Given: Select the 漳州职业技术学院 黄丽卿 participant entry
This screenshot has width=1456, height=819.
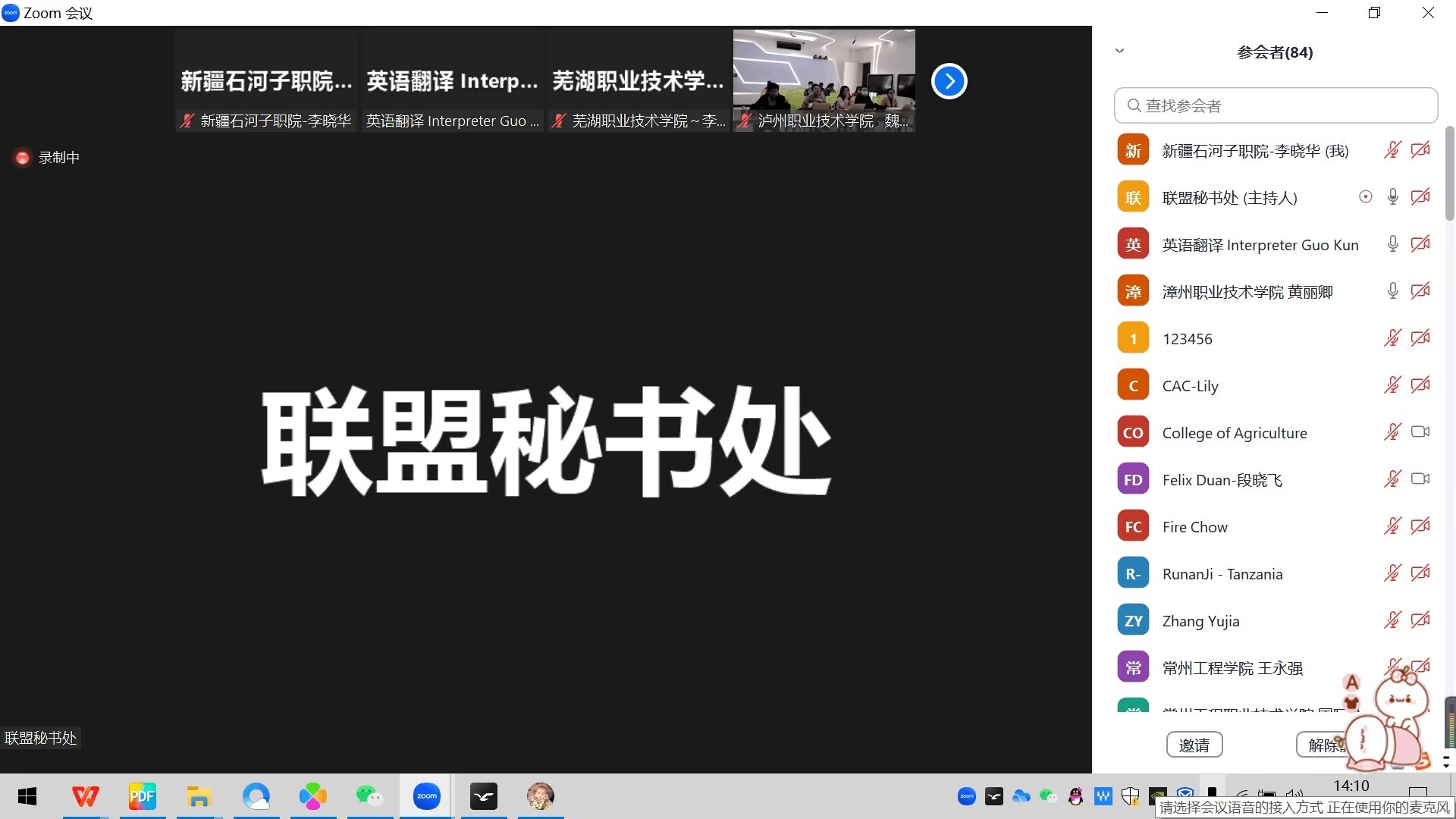Looking at the screenshot, I should pyautogui.click(x=1247, y=292).
